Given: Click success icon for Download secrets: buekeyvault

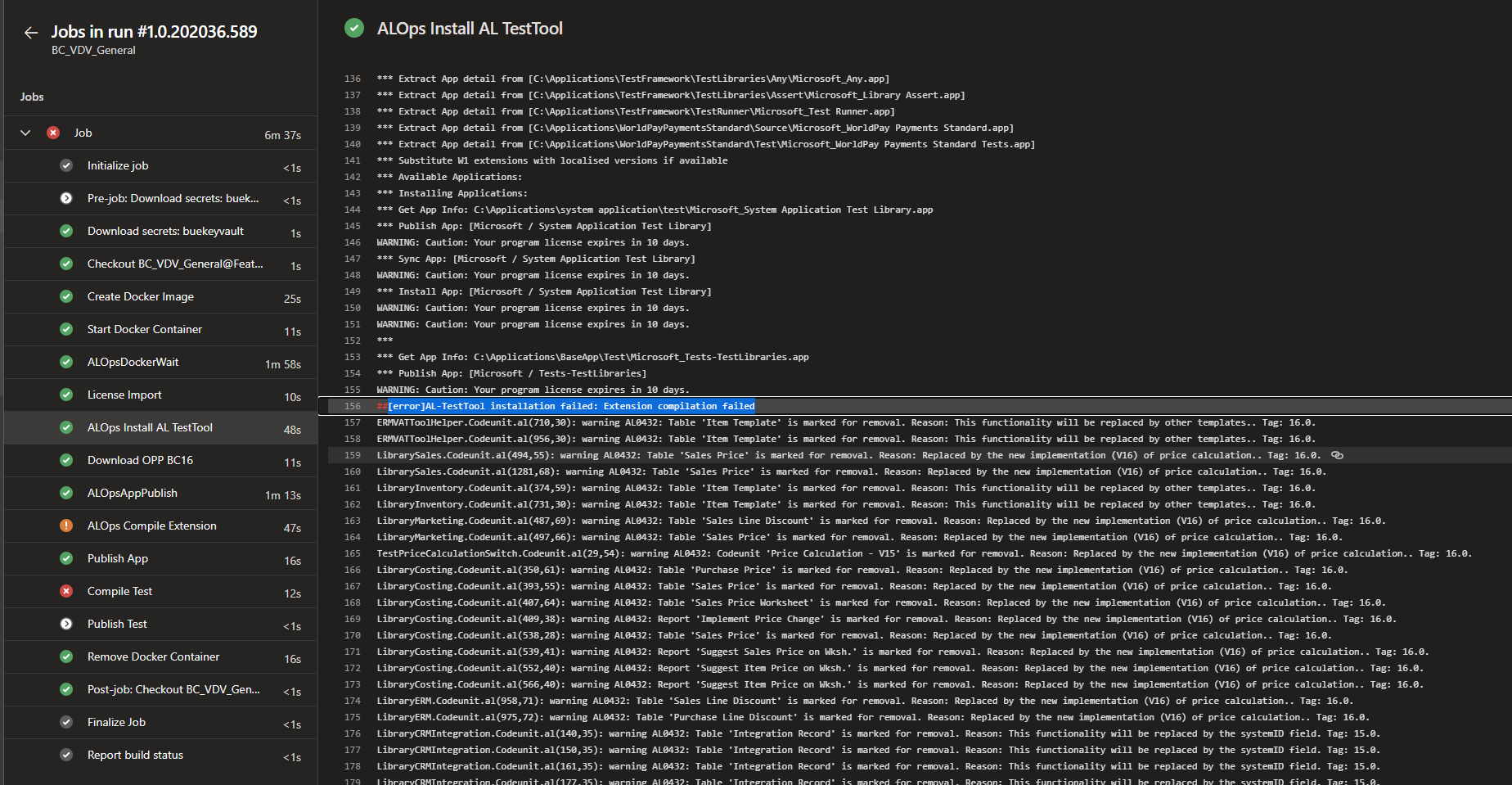Looking at the screenshot, I should pyautogui.click(x=66, y=231).
